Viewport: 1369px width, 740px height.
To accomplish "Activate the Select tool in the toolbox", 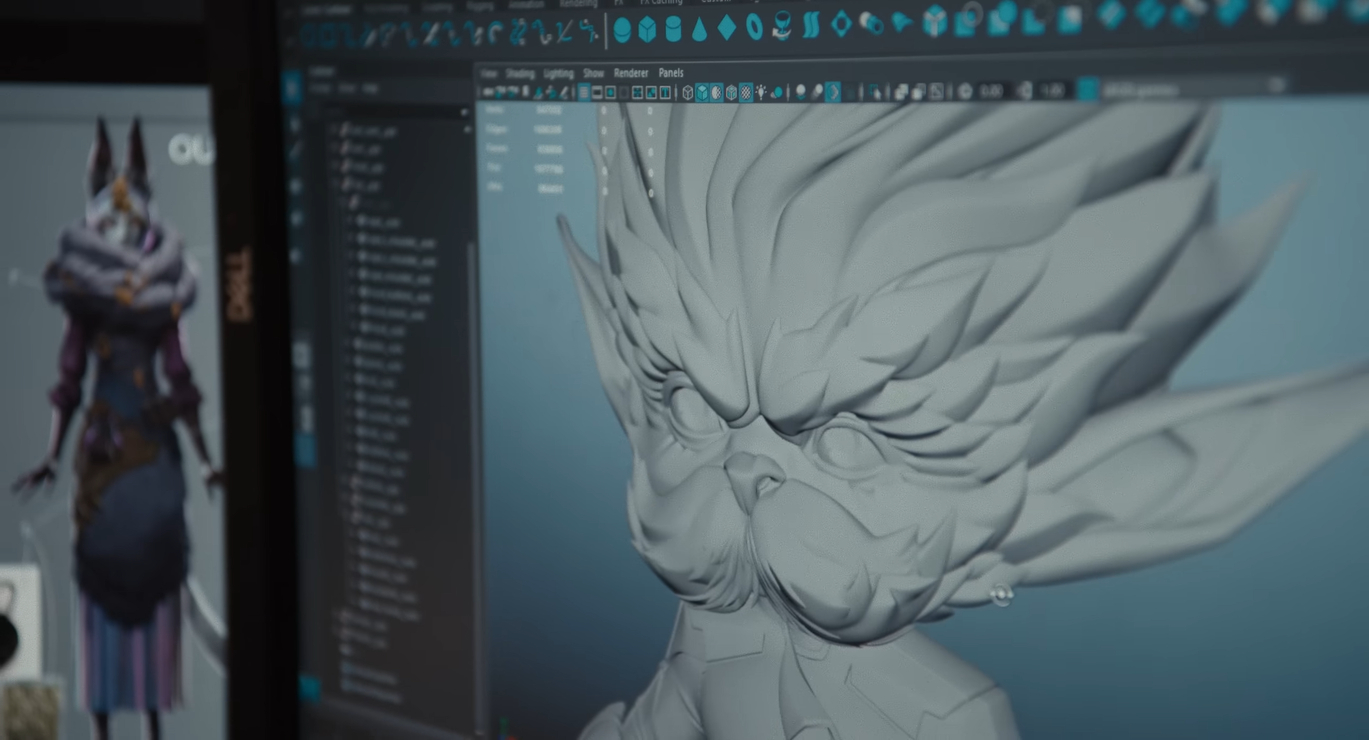I will pyautogui.click(x=292, y=89).
